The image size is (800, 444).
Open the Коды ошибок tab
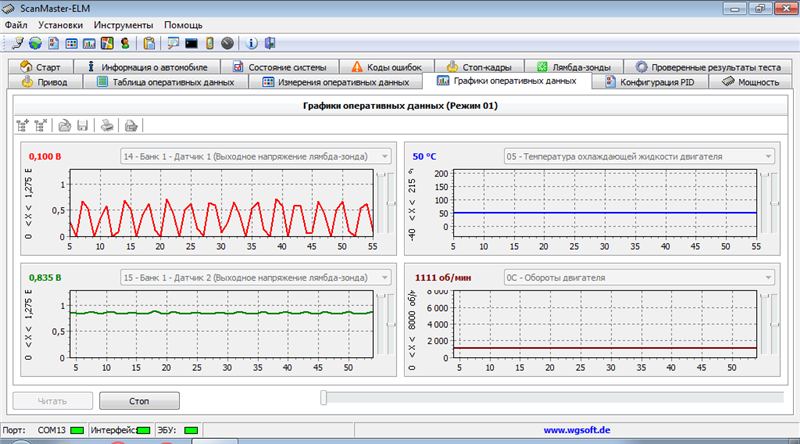[387, 67]
